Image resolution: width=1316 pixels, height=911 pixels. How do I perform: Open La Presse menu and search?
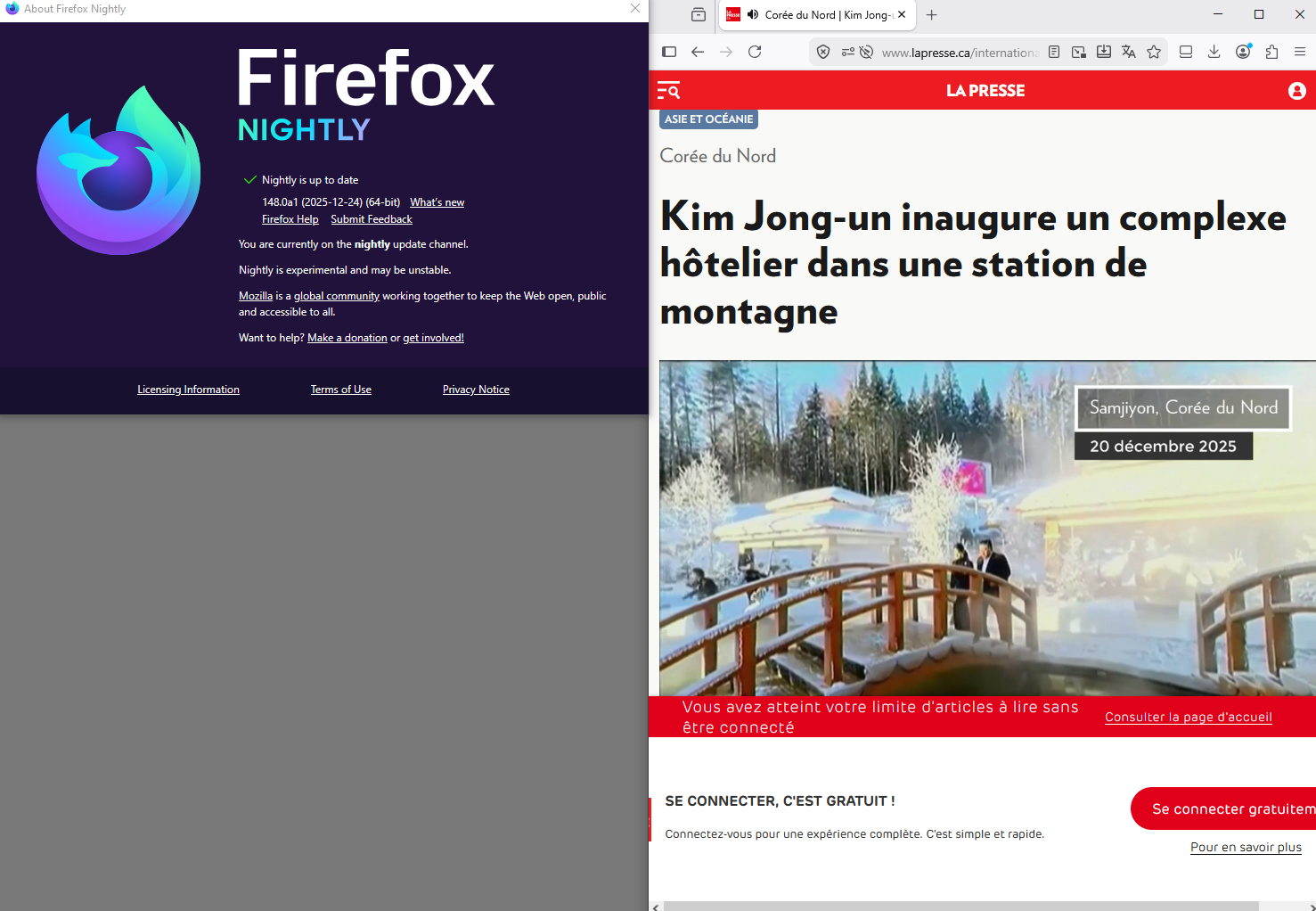coord(669,90)
